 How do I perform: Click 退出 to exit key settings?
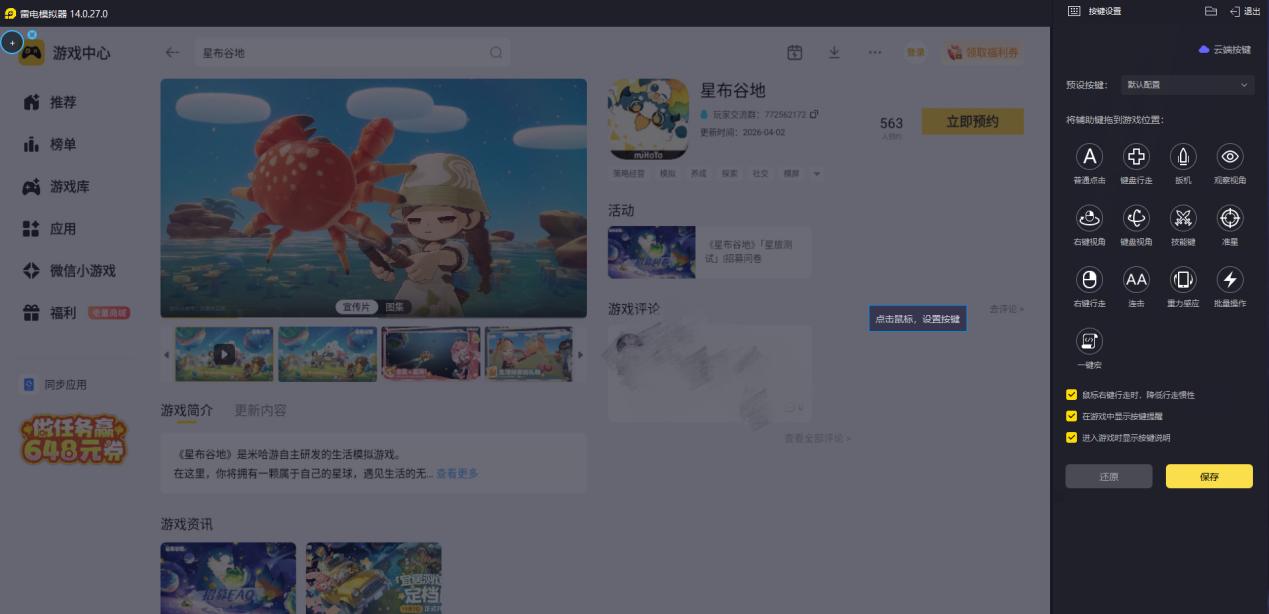(1245, 11)
